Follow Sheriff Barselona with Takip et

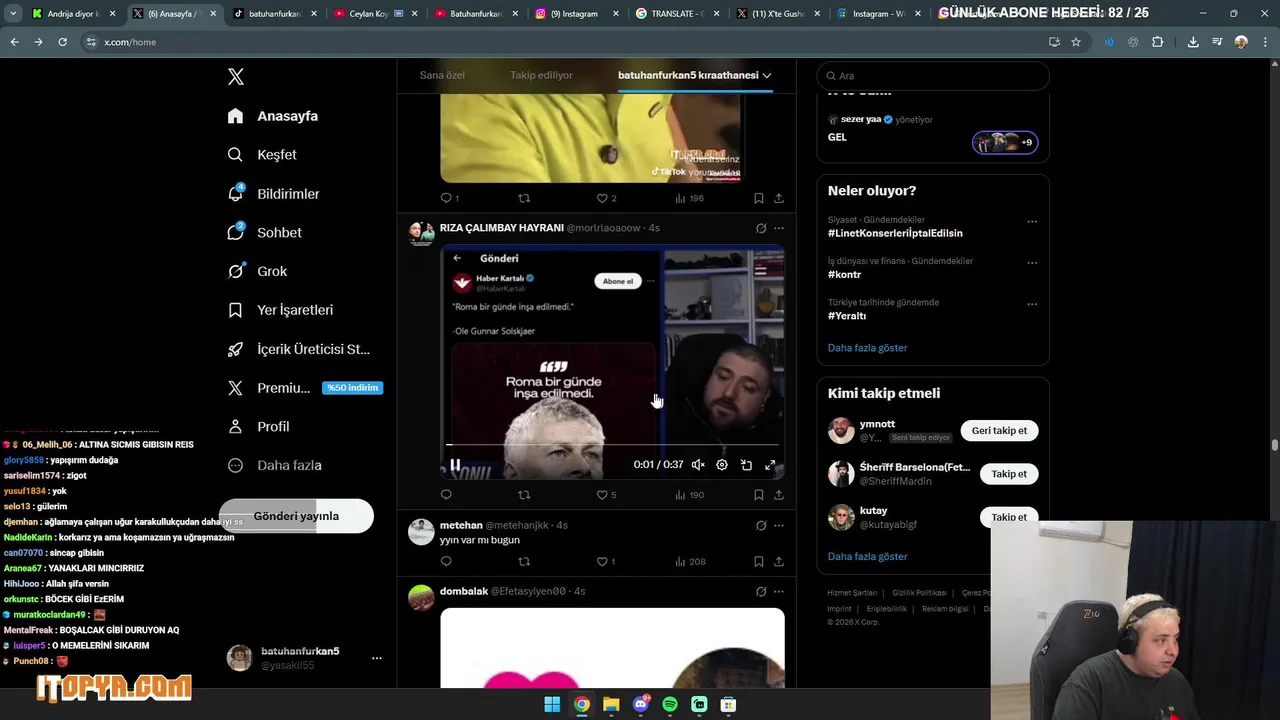pyautogui.click(x=1009, y=474)
